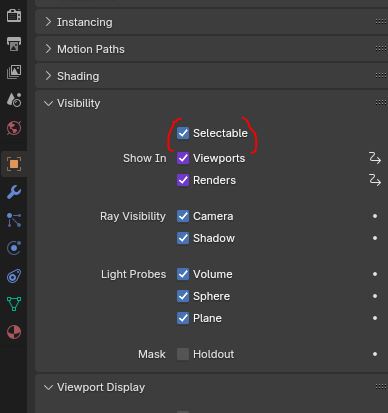Click animate dot beside Volume
Screen dimensions: 388x413
pyautogui.click(x=375, y=274)
